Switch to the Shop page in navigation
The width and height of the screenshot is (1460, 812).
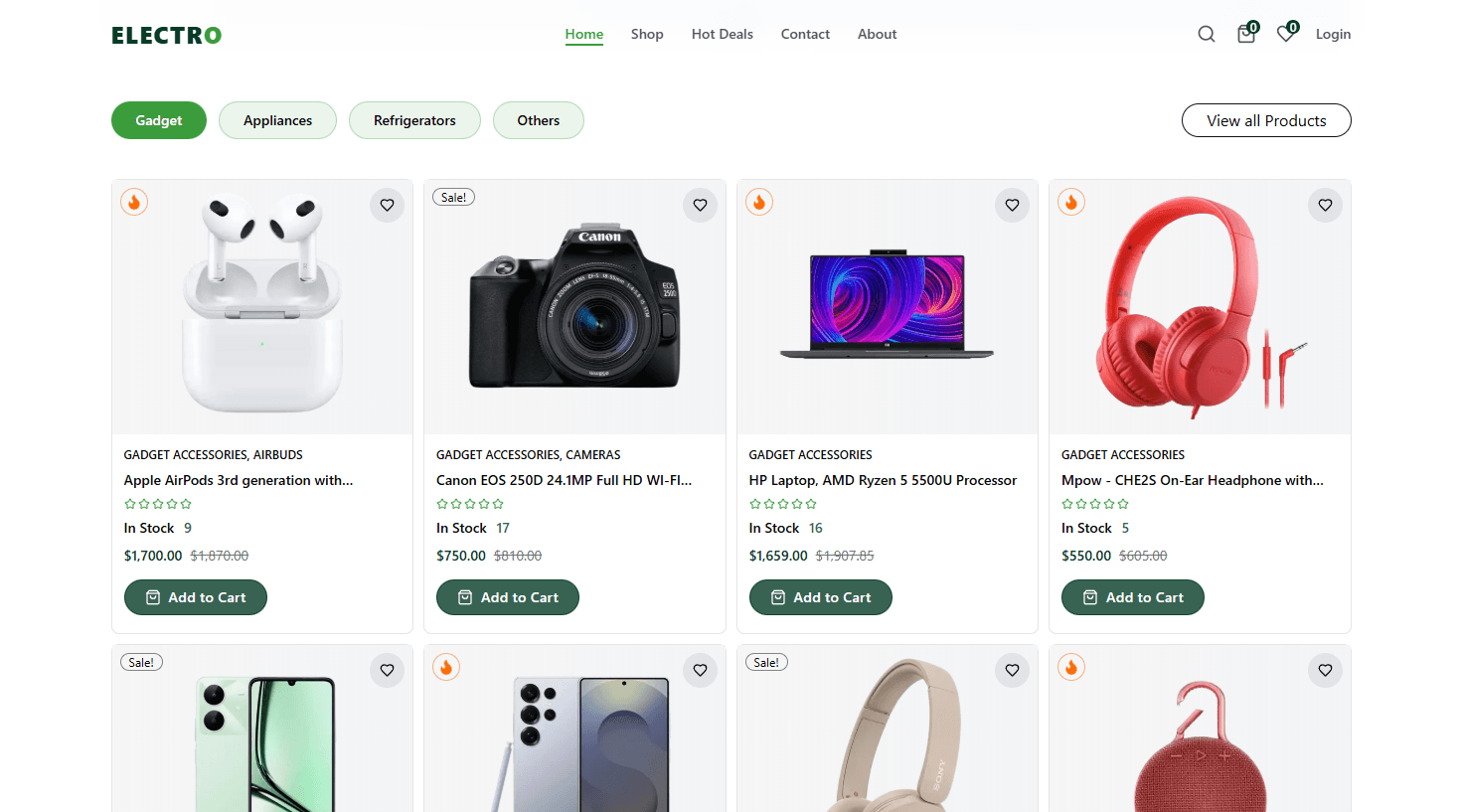pyautogui.click(x=647, y=34)
